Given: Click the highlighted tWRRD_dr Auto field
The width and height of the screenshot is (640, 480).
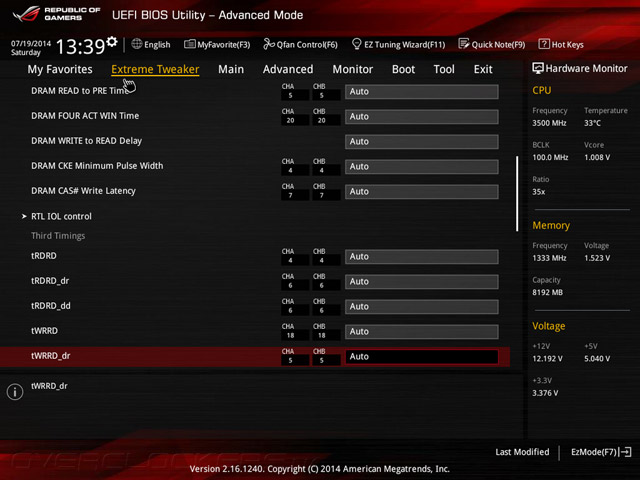Looking at the screenshot, I should (x=422, y=356).
